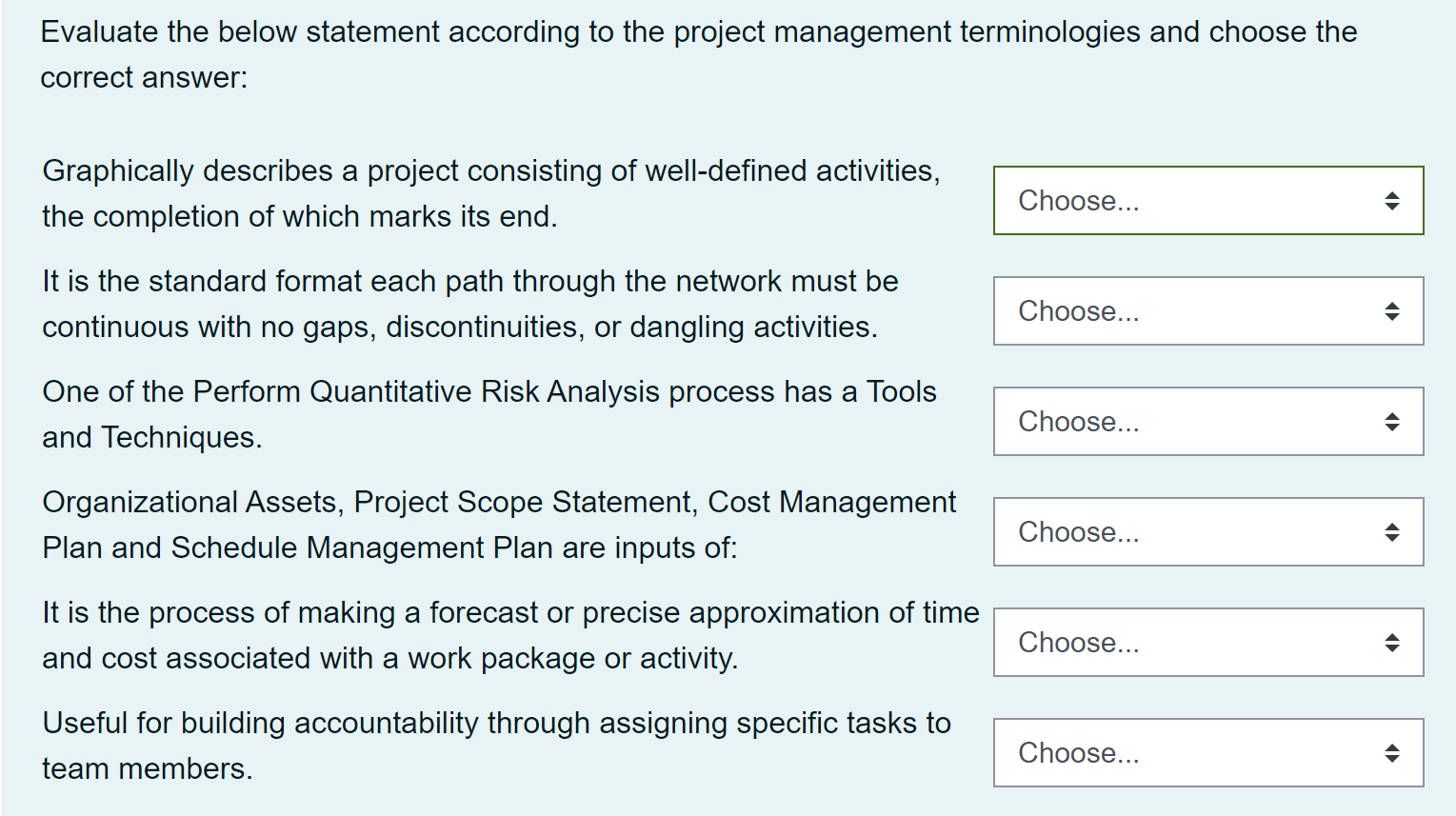Image resolution: width=1456 pixels, height=816 pixels.
Task: Click up-down arrow icon in 'standard format' row
Action: pyautogui.click(x=1391, y=311)
